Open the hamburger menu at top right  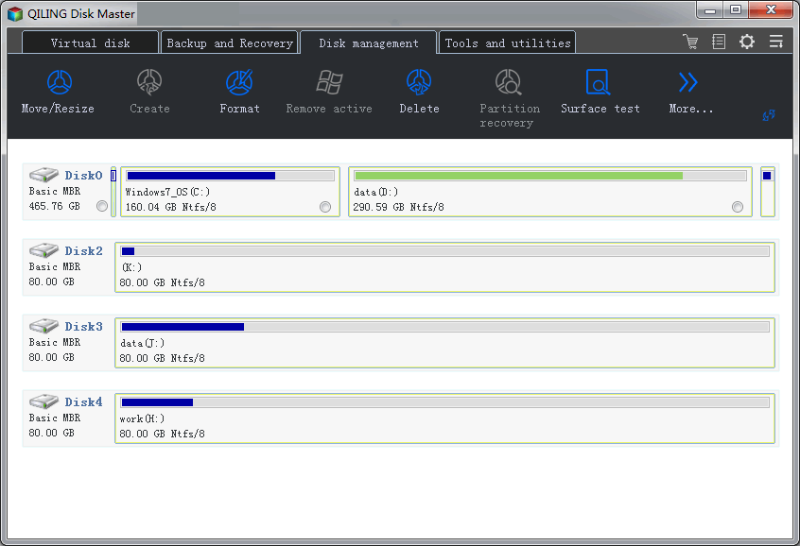click(x=776, y=42)
